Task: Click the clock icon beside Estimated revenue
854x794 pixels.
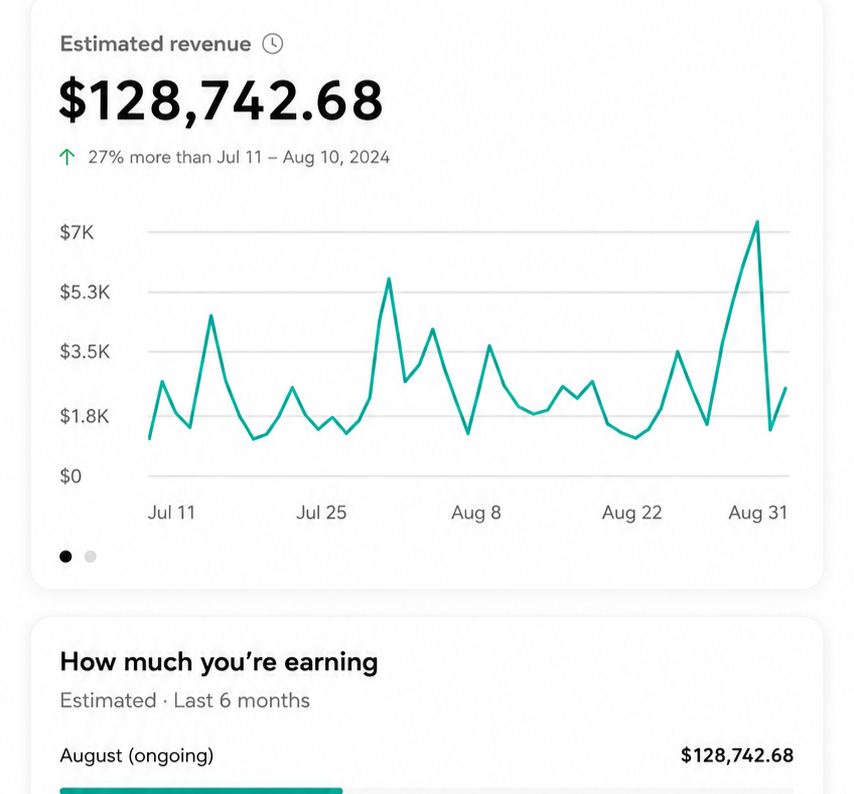Action: [272, 44]
